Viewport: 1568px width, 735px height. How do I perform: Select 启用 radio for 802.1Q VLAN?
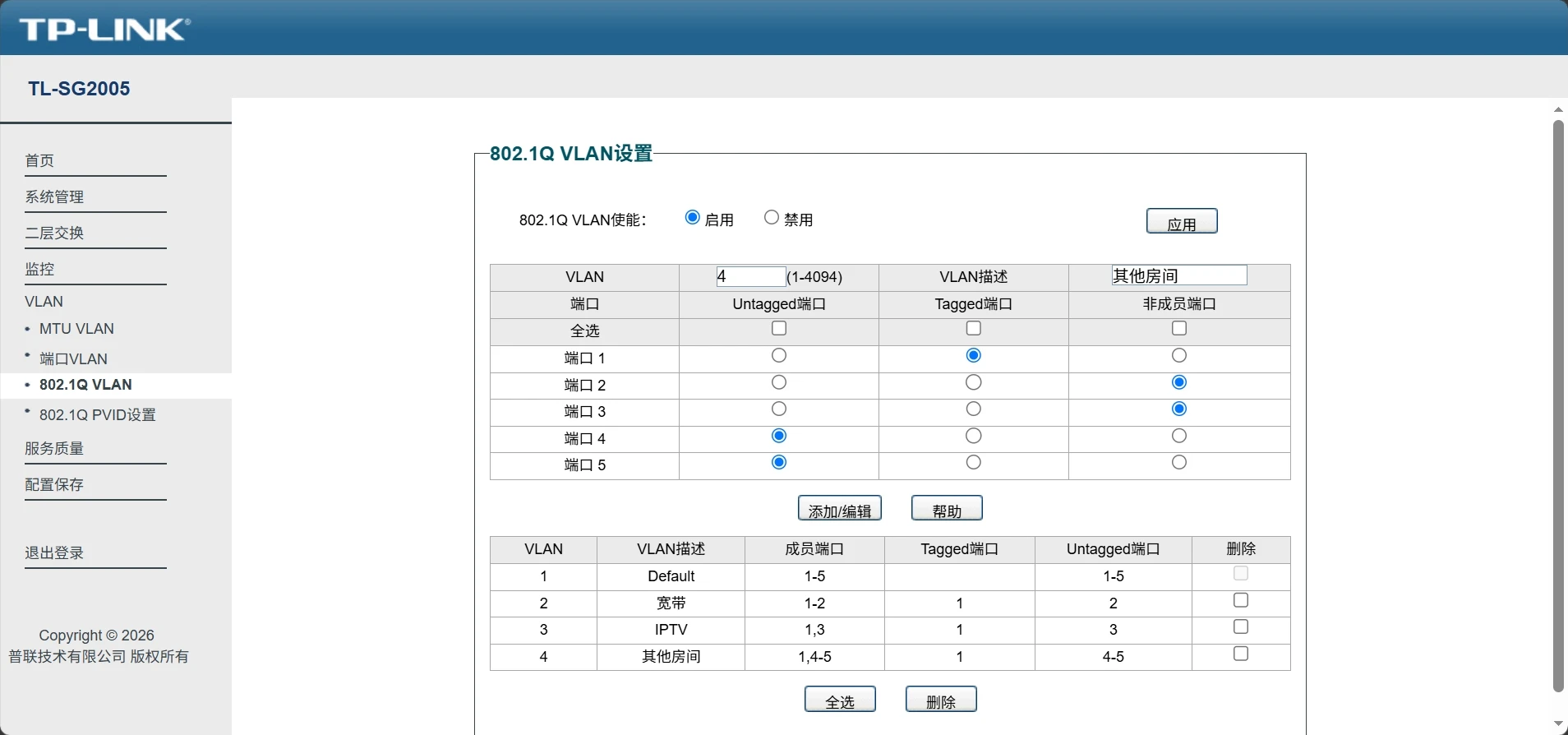coord(692,218)
